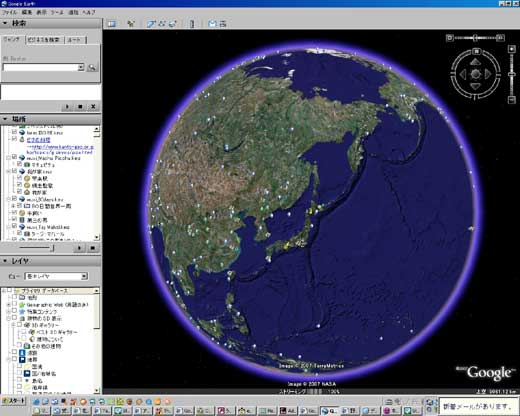
Task: Switch to the ビジネスを検索 tab
Action: pos(44,40)
